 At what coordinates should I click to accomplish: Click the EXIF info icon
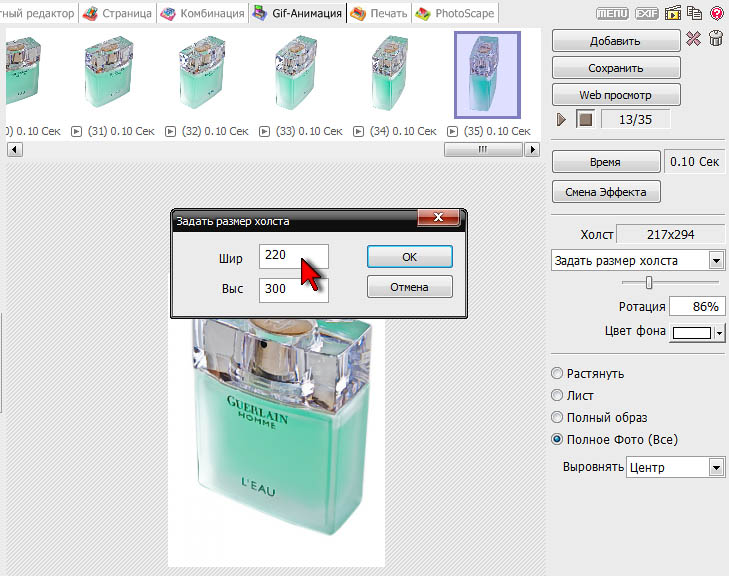647,13
